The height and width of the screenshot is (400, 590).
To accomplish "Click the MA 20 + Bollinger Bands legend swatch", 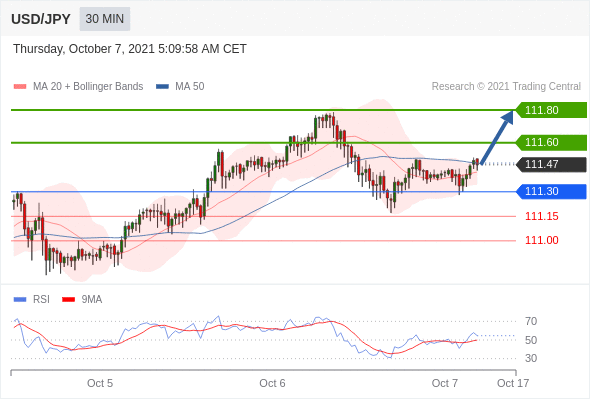I will pos(20,87).
